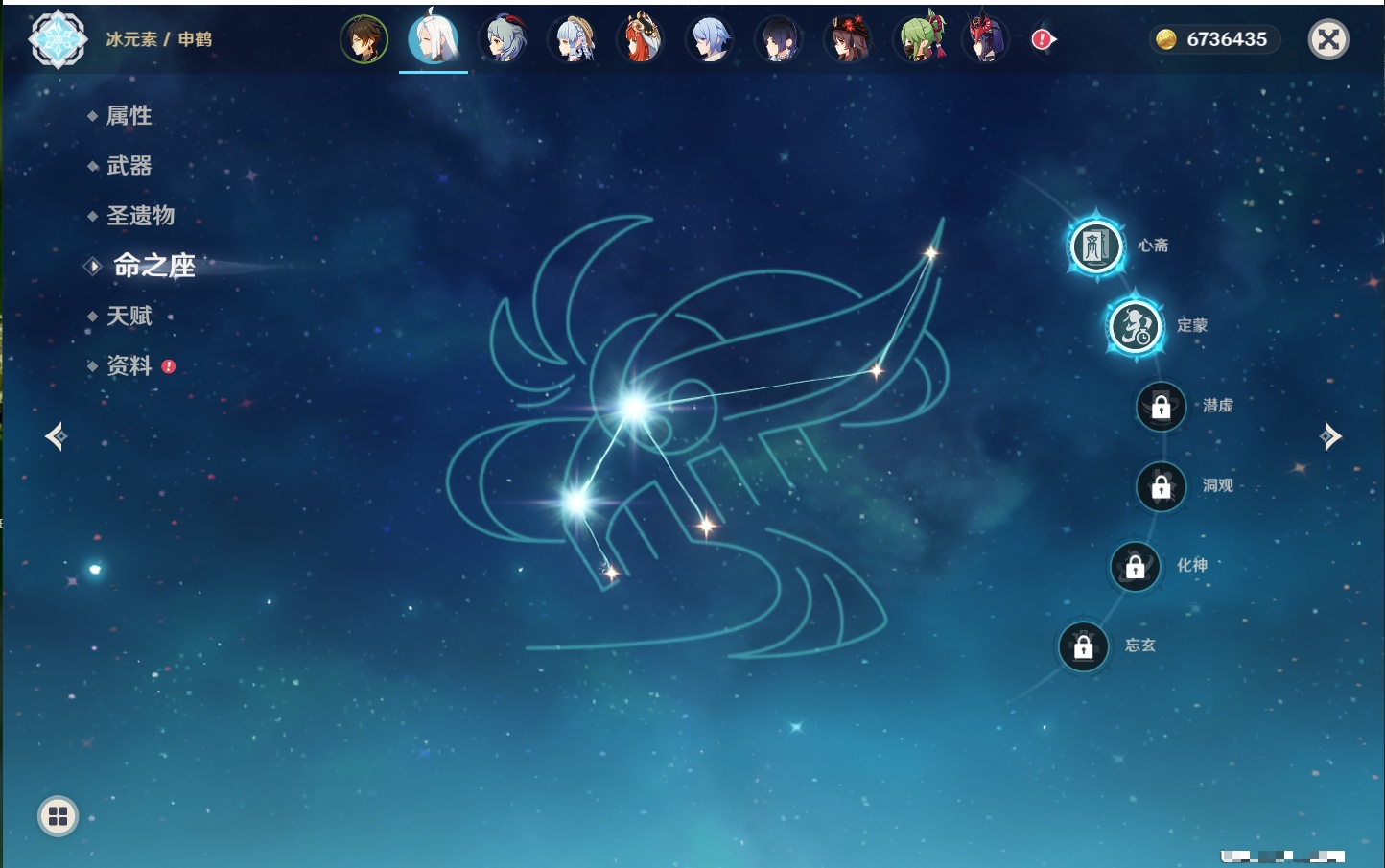1385x868 pixels.
Task: Click the locked 潜虚 constellation node
Action: click(1161, 406)
